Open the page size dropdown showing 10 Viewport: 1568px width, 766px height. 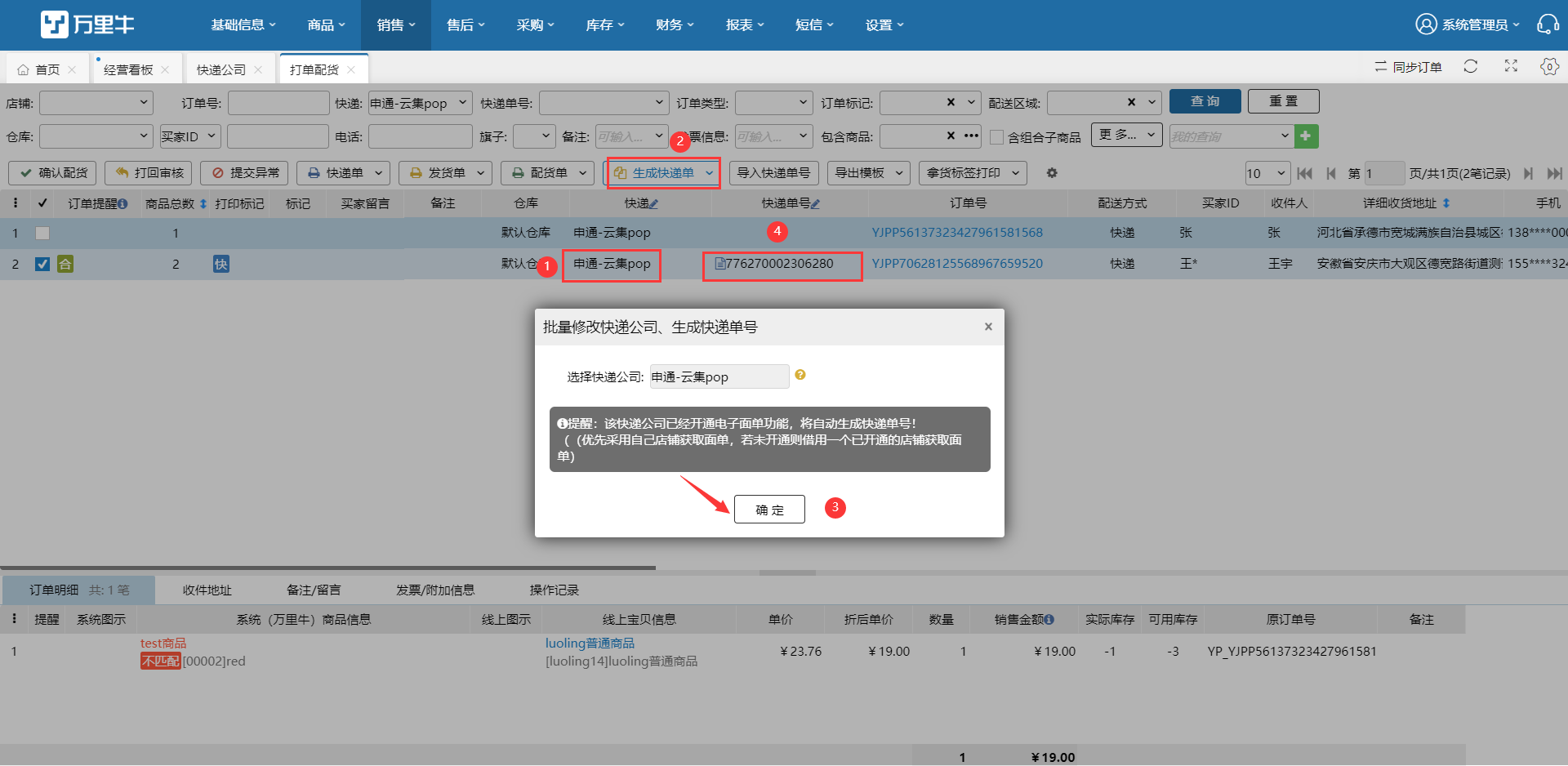[1267, 173]
